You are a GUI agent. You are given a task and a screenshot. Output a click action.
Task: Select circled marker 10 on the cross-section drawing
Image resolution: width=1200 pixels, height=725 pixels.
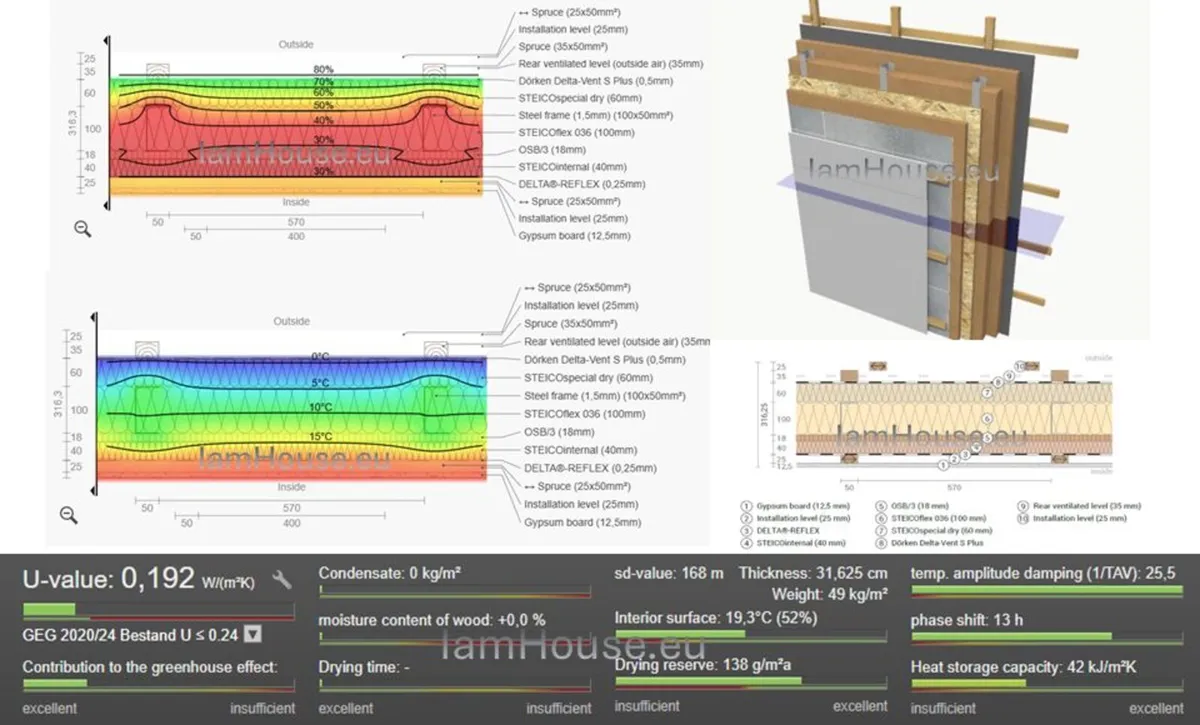tap(1019, 367)
